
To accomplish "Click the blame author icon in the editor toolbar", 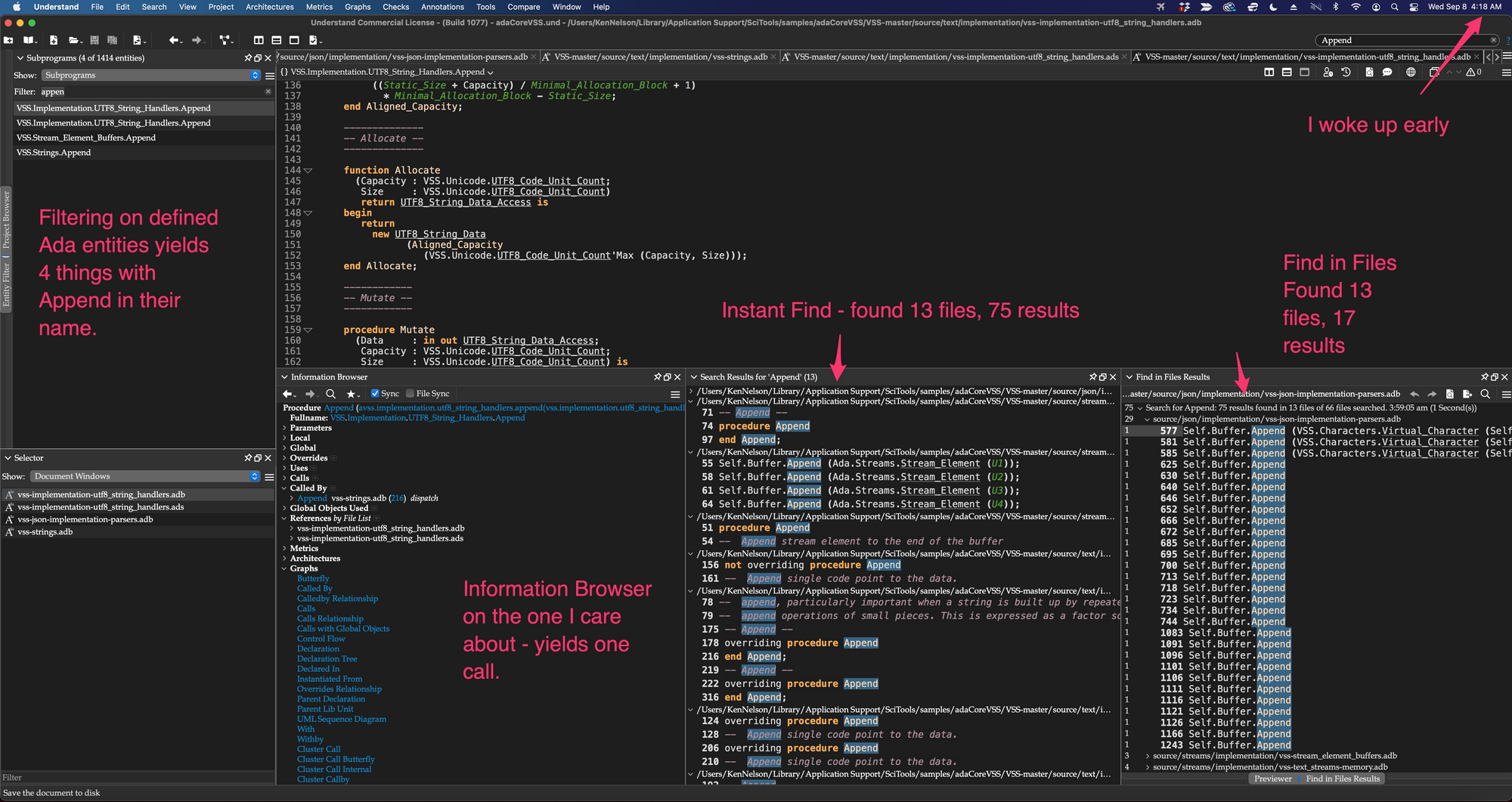I will point(1328,73).
